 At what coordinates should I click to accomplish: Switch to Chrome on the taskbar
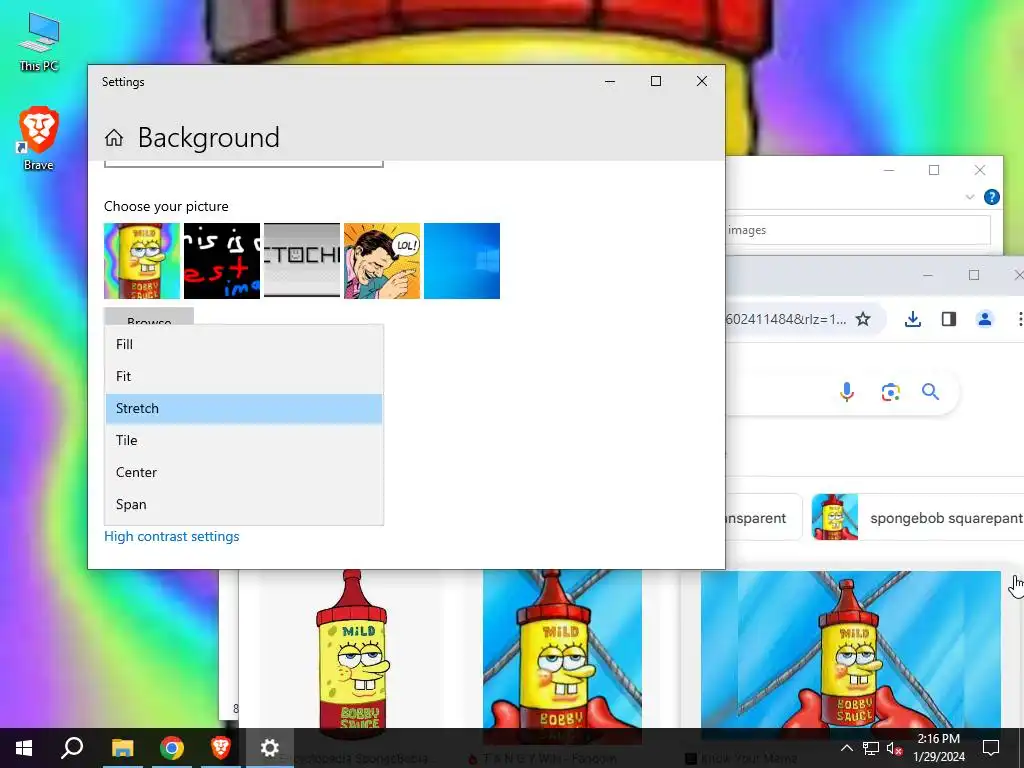point(172,748)
